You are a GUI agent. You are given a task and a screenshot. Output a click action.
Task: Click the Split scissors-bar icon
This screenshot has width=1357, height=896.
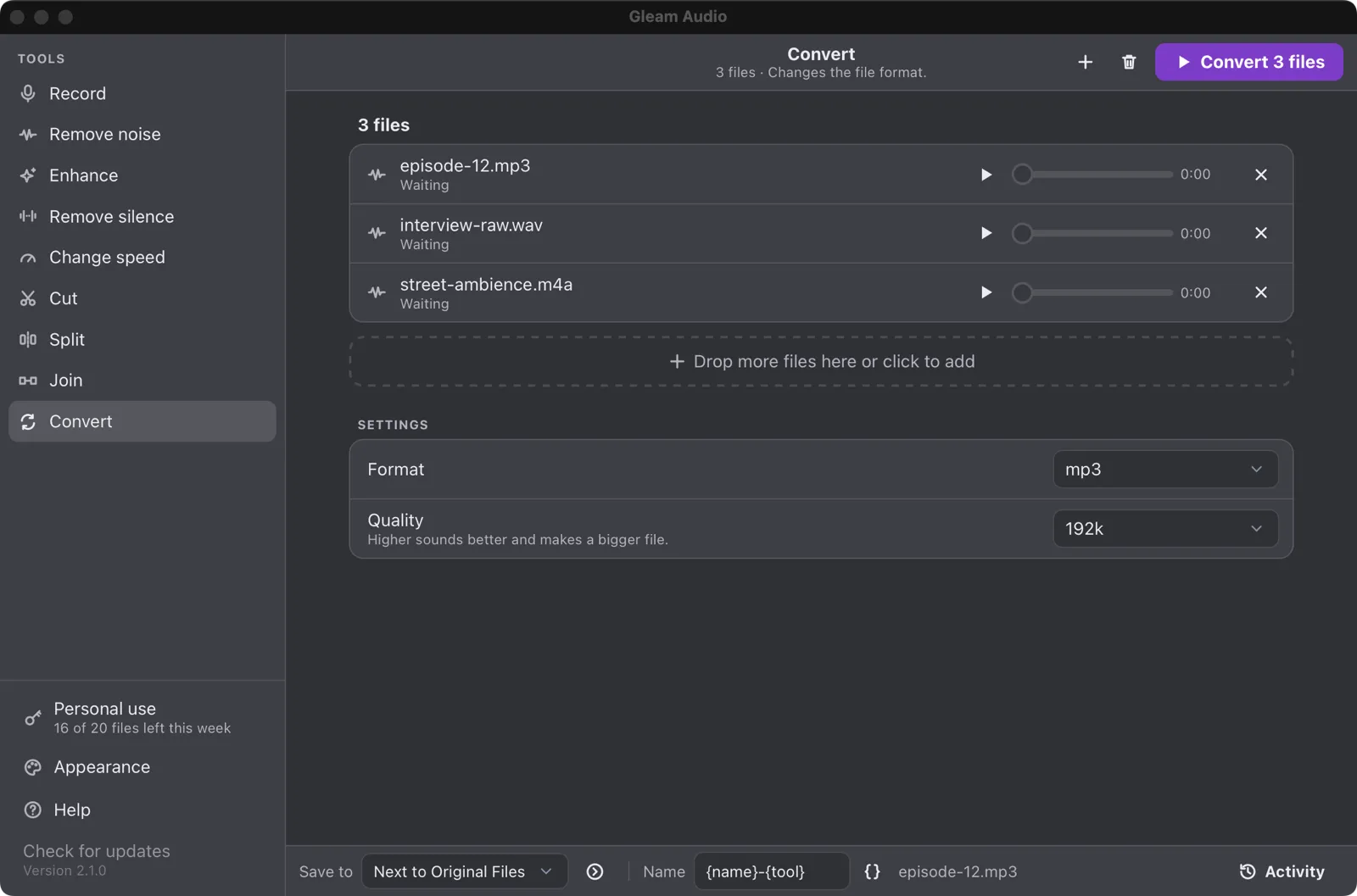click(x=28, y=339)
